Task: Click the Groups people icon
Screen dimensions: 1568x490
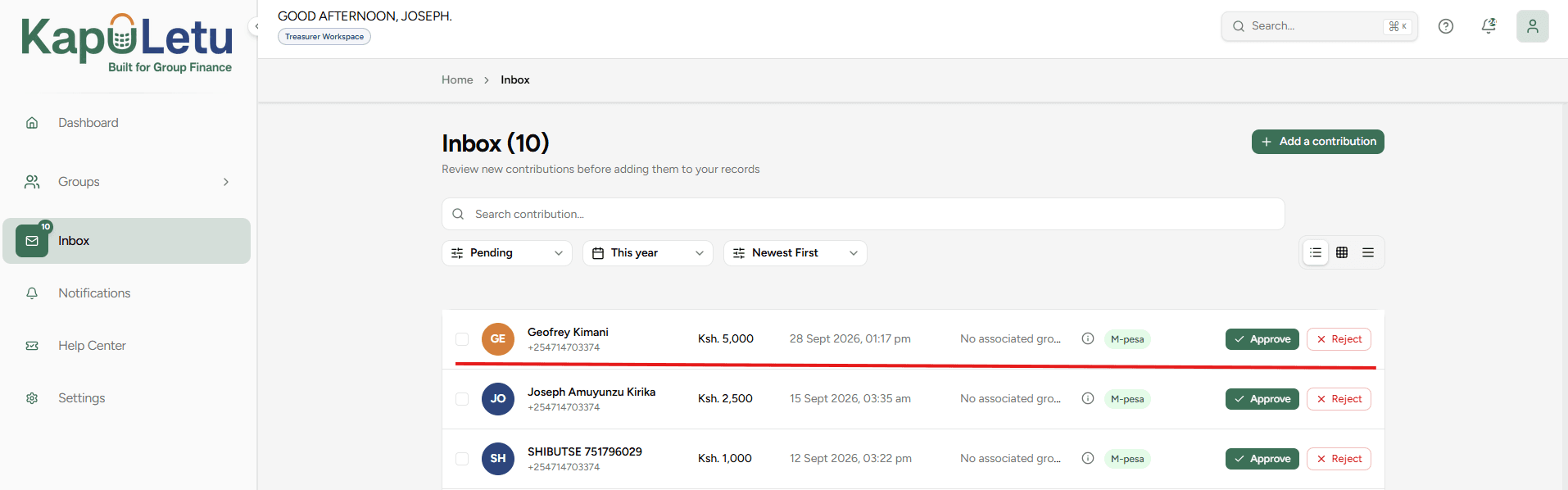Action: point(32,182)
